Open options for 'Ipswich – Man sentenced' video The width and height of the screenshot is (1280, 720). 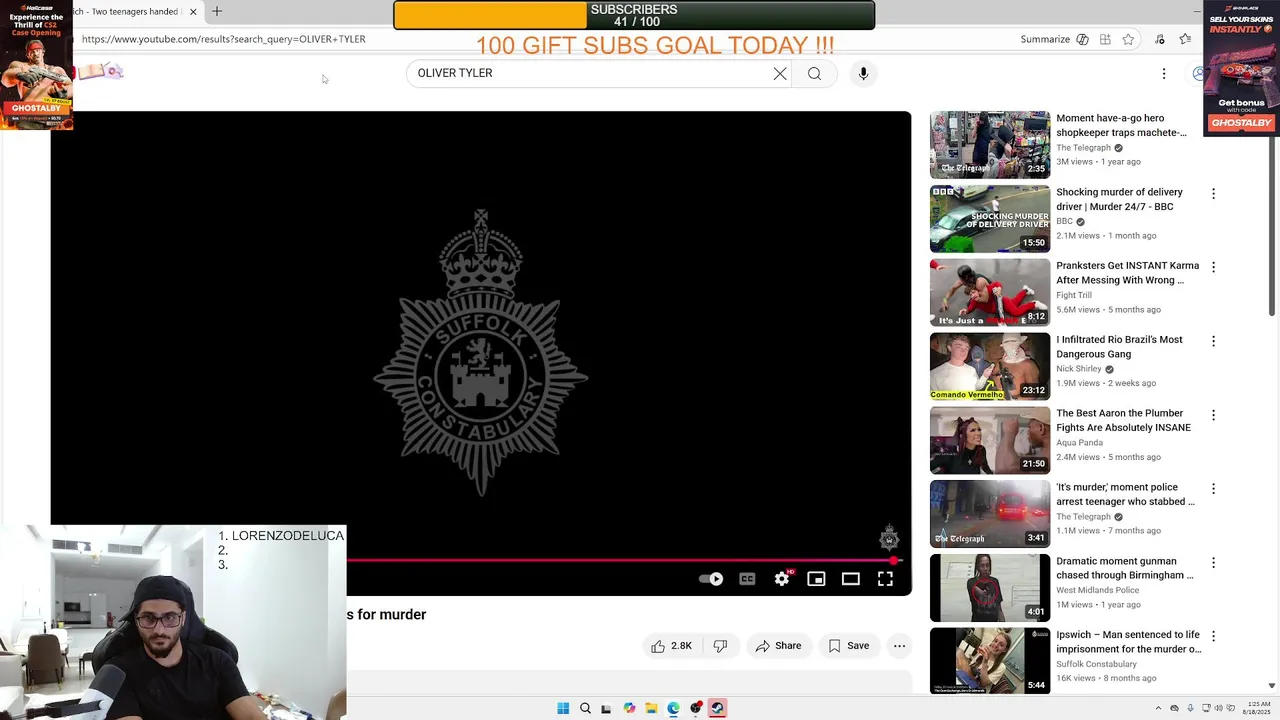[x=1213, y=636]
